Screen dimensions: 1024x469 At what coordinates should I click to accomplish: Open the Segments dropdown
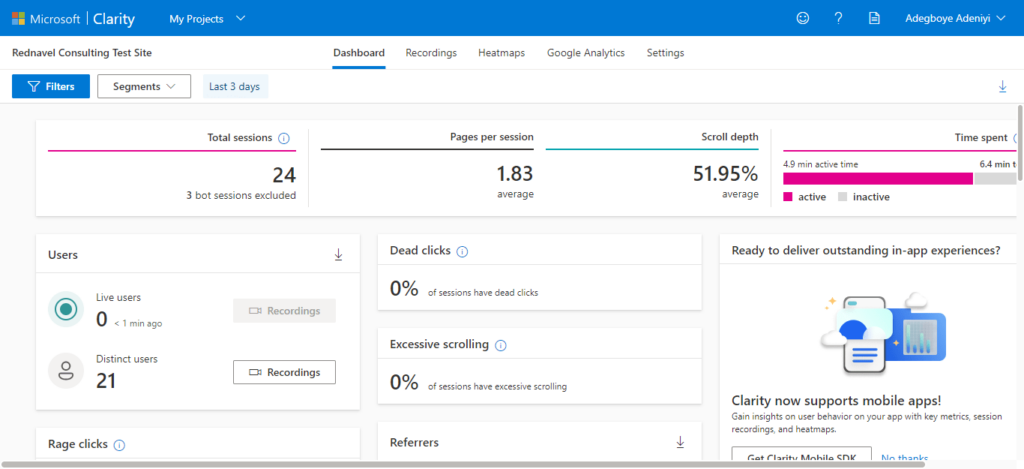click(x=144, y=86)
